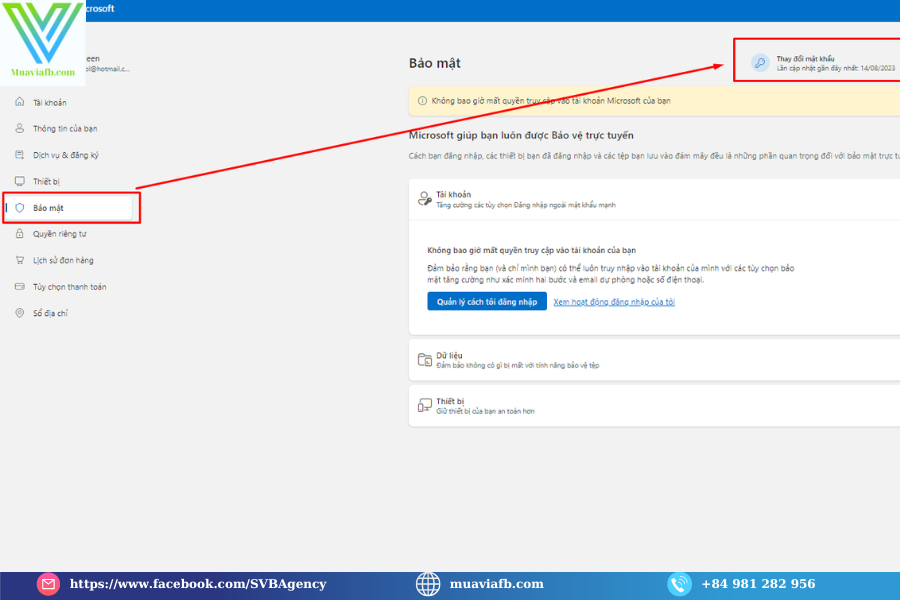Click the pin icon beside Sổ địa chỉ

coord(20,313)
